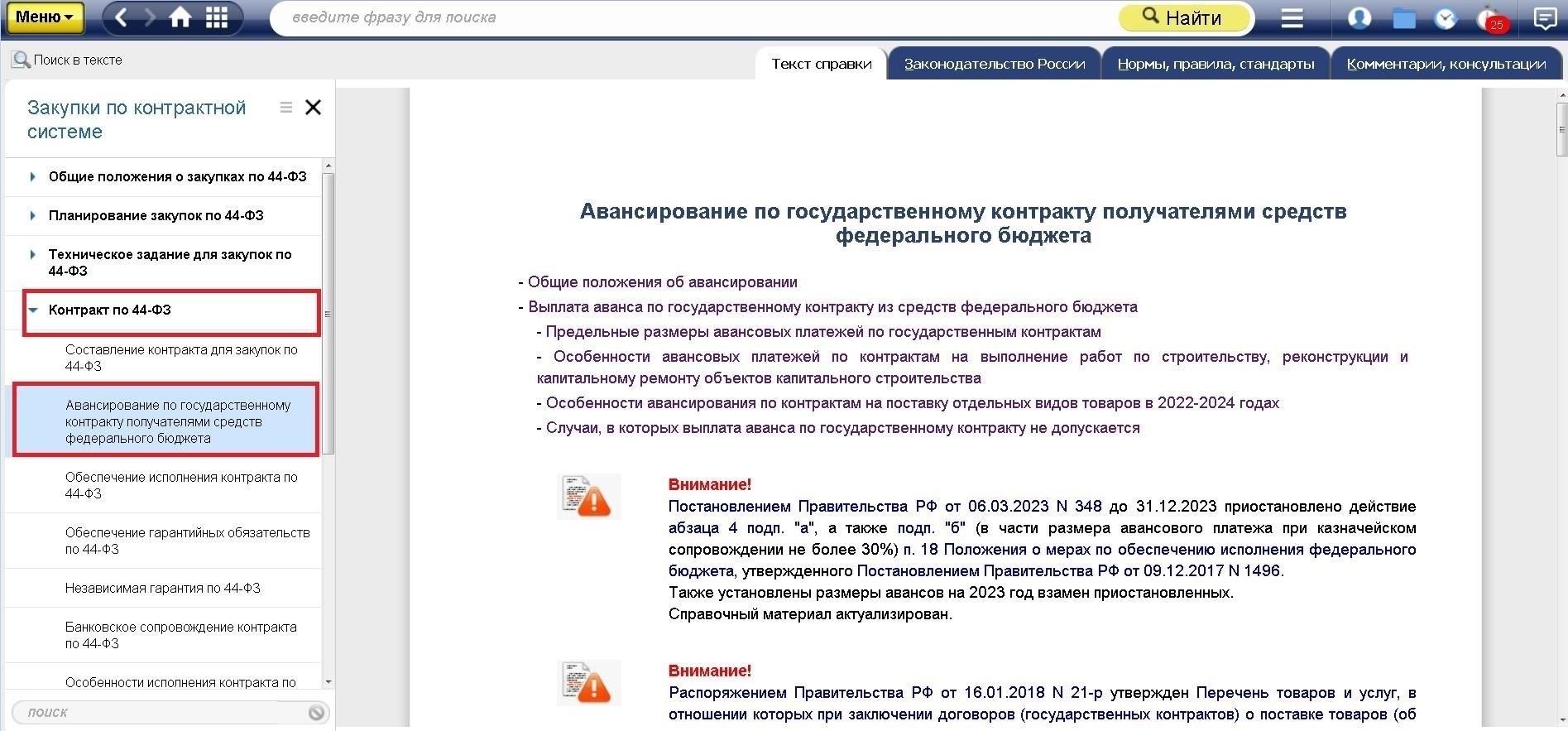Open the hamburger list icon near Найти

1292,17
